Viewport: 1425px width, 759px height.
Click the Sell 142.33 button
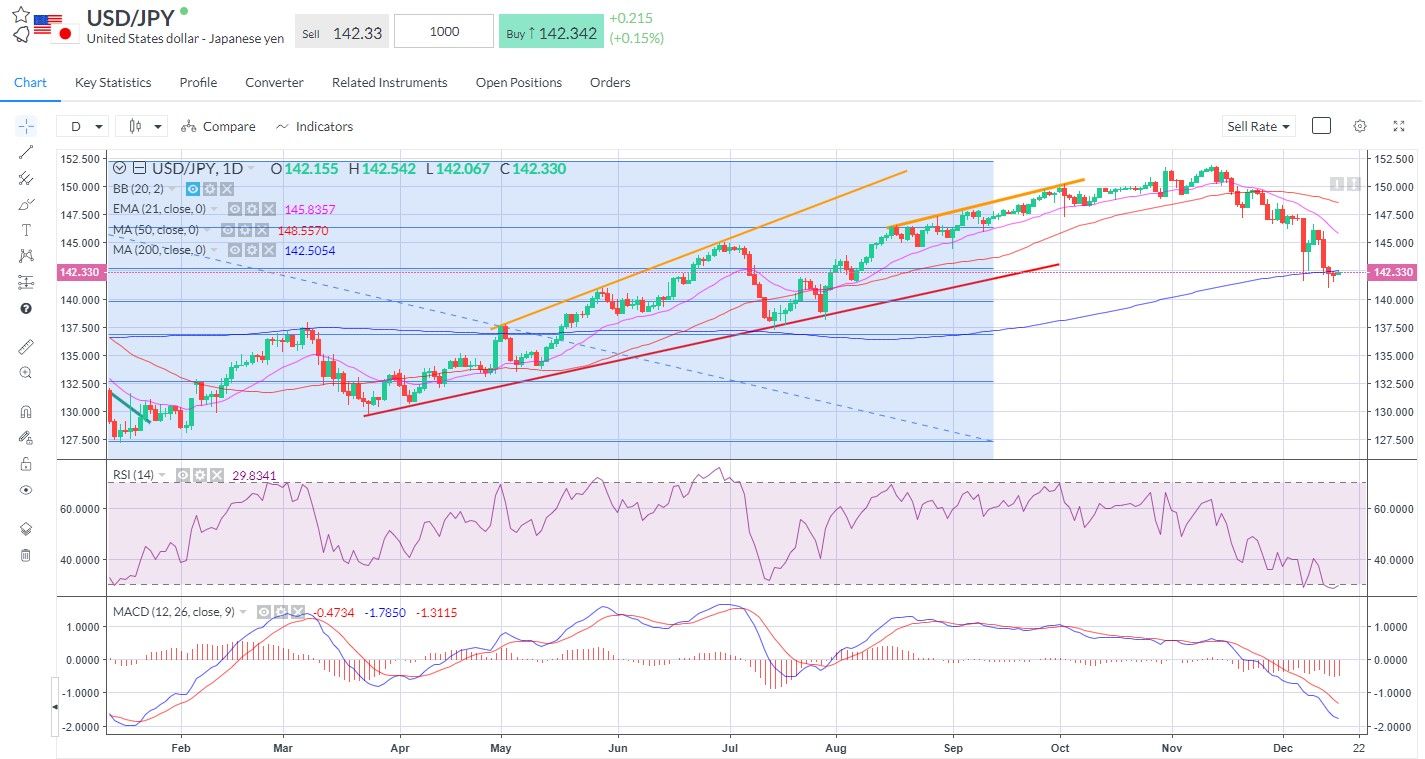342,32
